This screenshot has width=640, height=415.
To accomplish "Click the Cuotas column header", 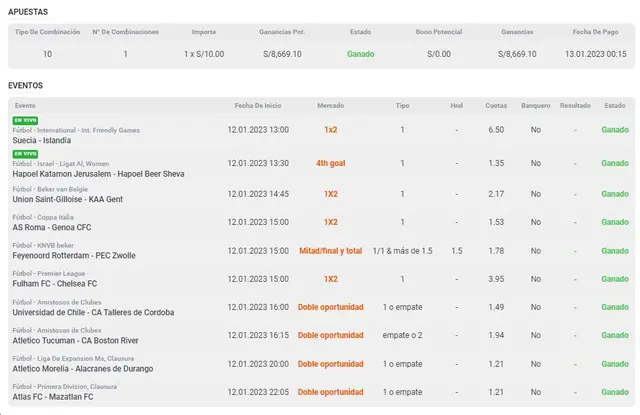I will coord(496,105).
